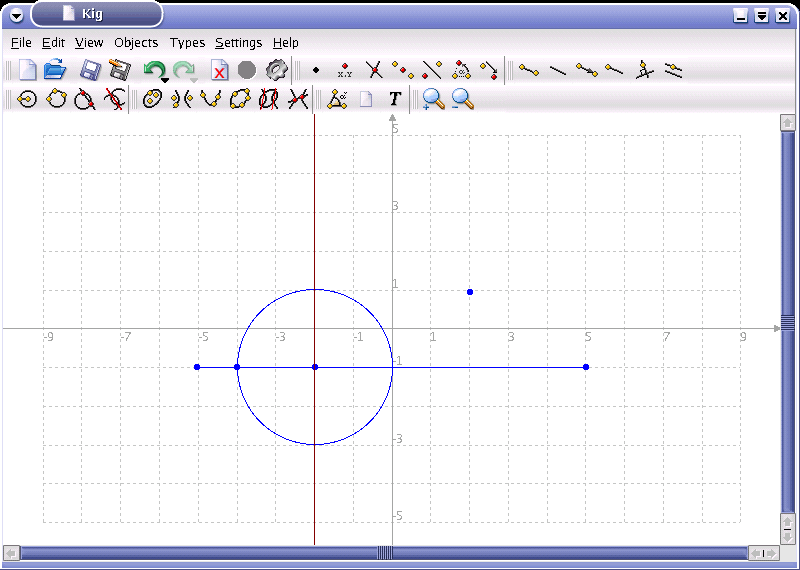
Task: Select the Point by coordinates (x,y) tool
Action: tap(345, 70)
